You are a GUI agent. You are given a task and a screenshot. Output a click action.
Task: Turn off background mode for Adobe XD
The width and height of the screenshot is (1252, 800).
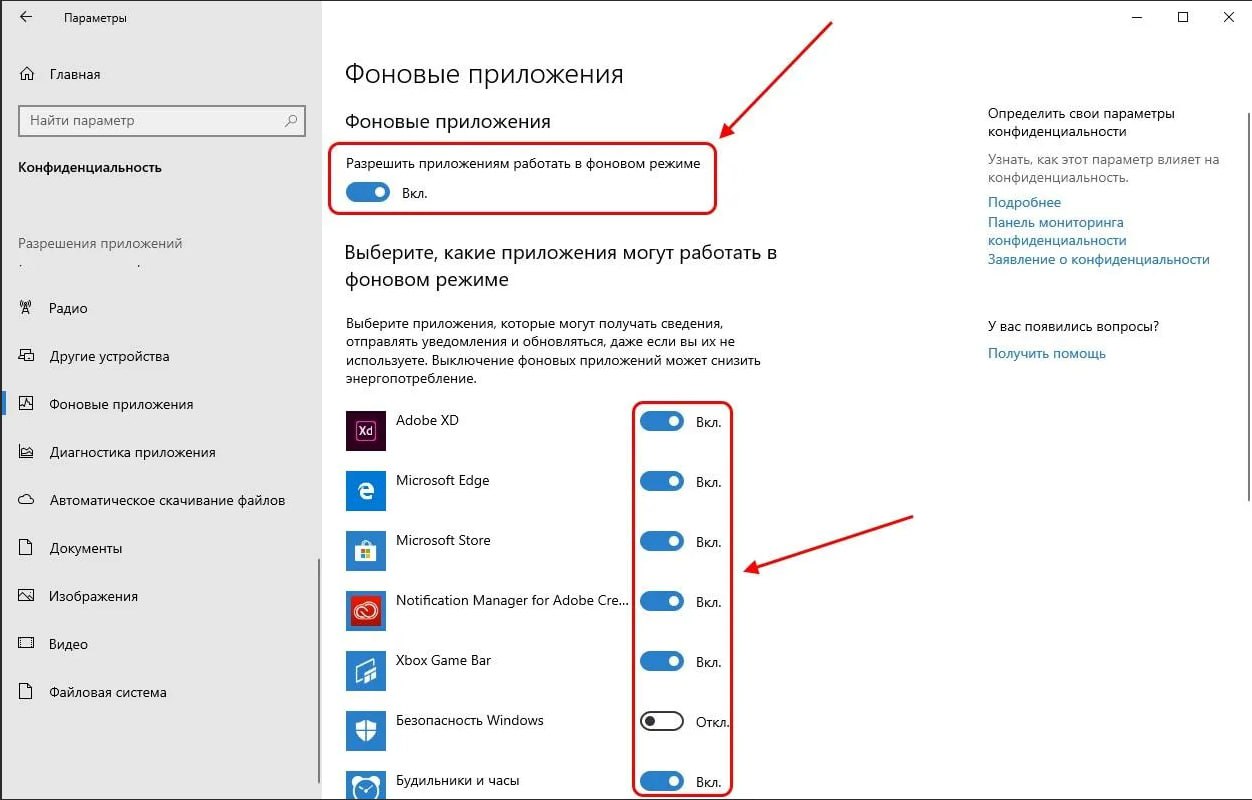(x=662, y=422)
